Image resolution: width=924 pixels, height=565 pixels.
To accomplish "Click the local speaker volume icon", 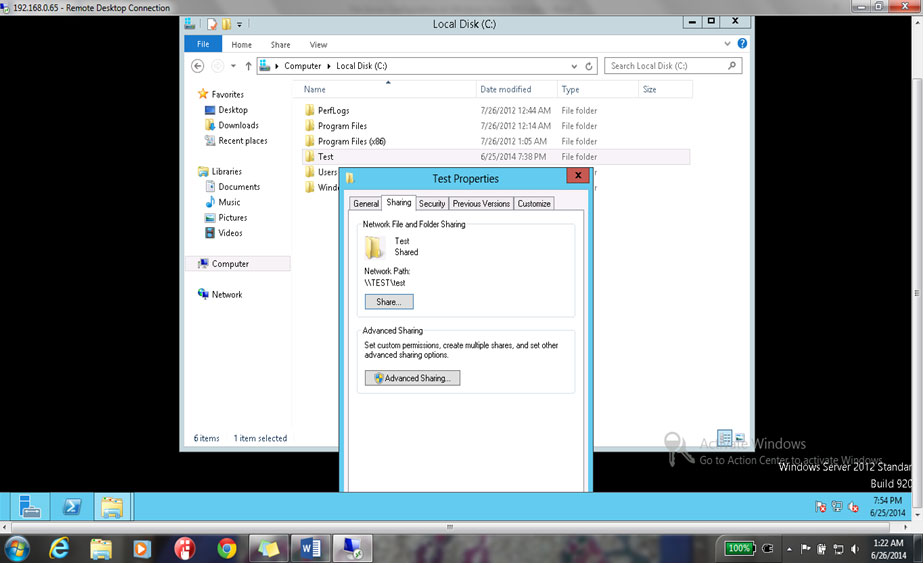I will pyautogui.click(x=854, y=549).
